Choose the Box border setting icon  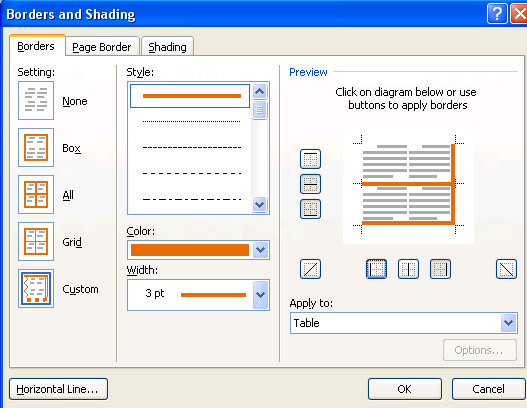pyautogui.click(x=36, y=148)
